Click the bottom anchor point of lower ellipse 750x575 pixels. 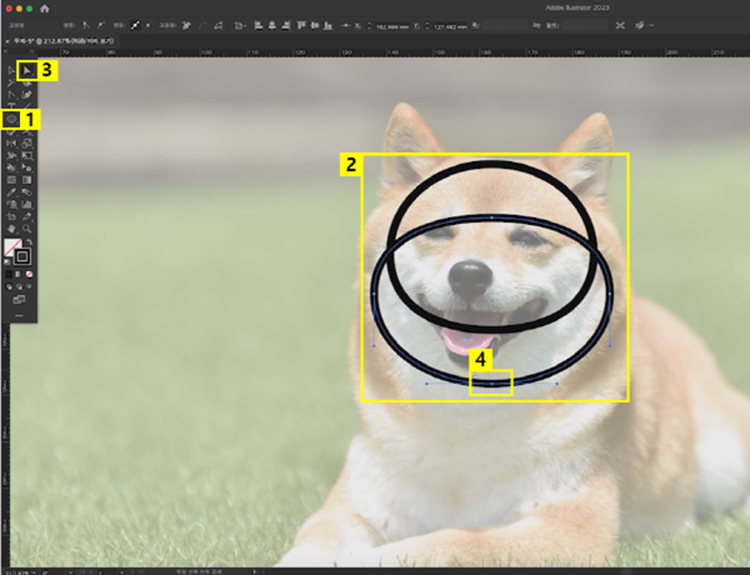pos(491,384)
